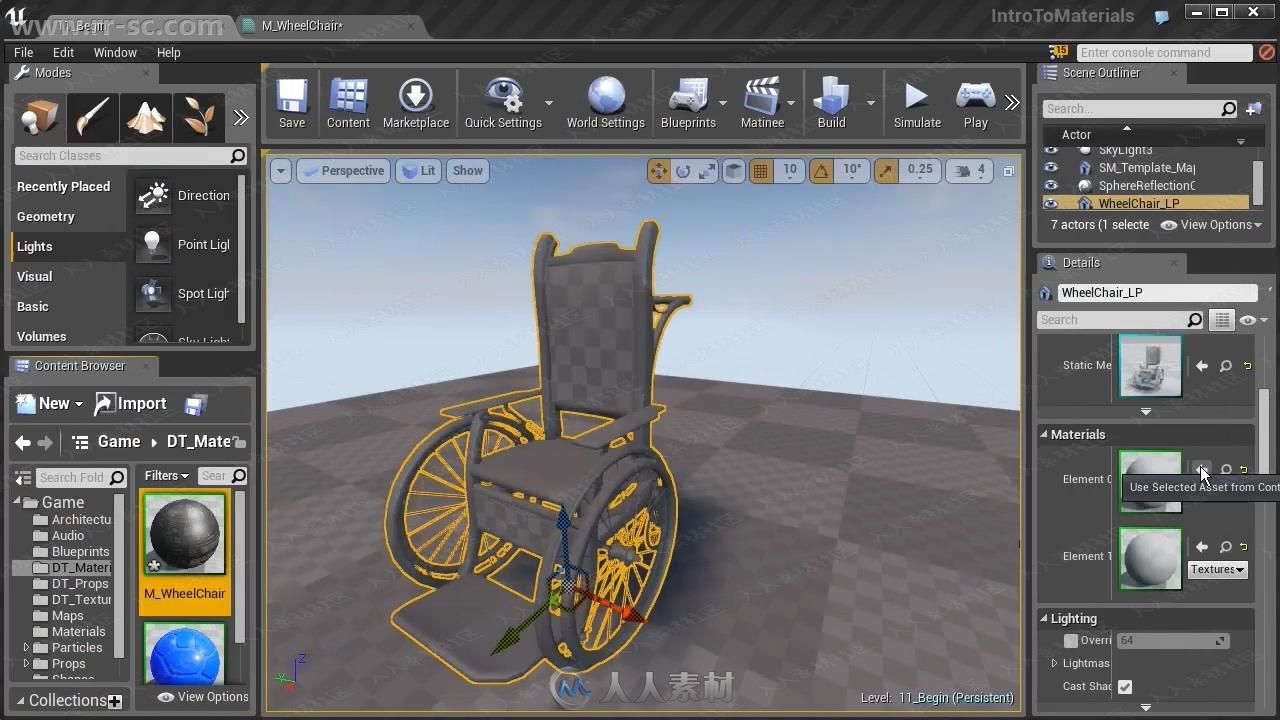Click Content Browser asset scrollbar

click(240, 566)
